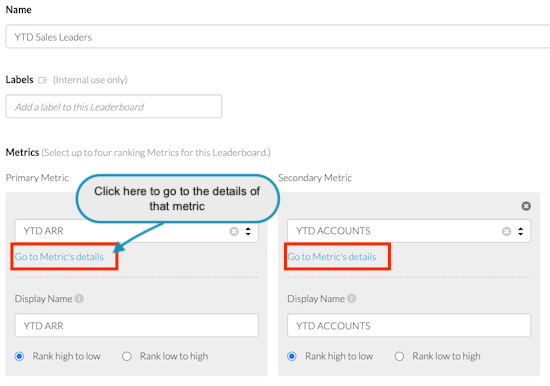Remove the Secondary Metric card
The width and height of the screenshot is (550, 386).
pyautogui.click(x=526, y=206)
